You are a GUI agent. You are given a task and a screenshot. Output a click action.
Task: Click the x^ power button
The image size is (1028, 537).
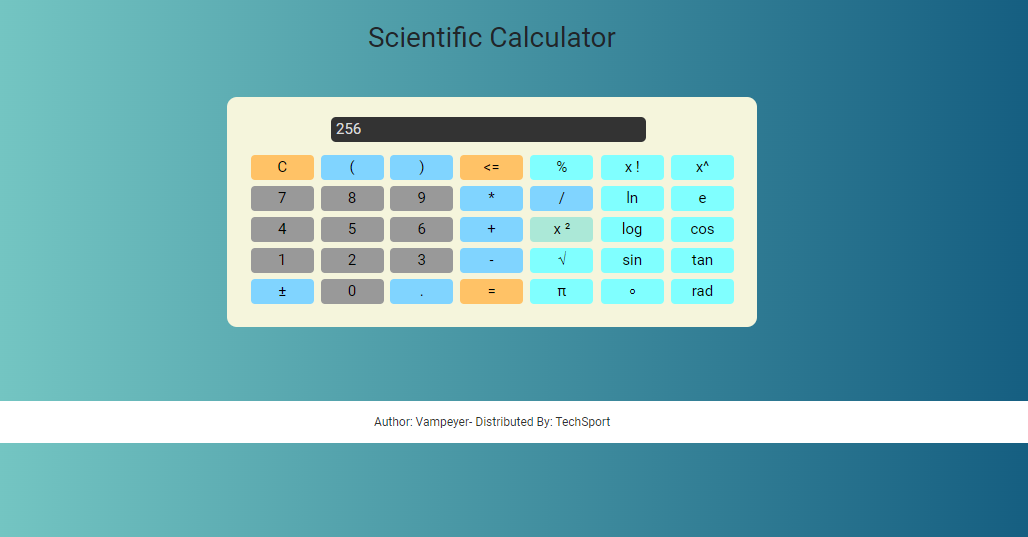coord(702,167)
